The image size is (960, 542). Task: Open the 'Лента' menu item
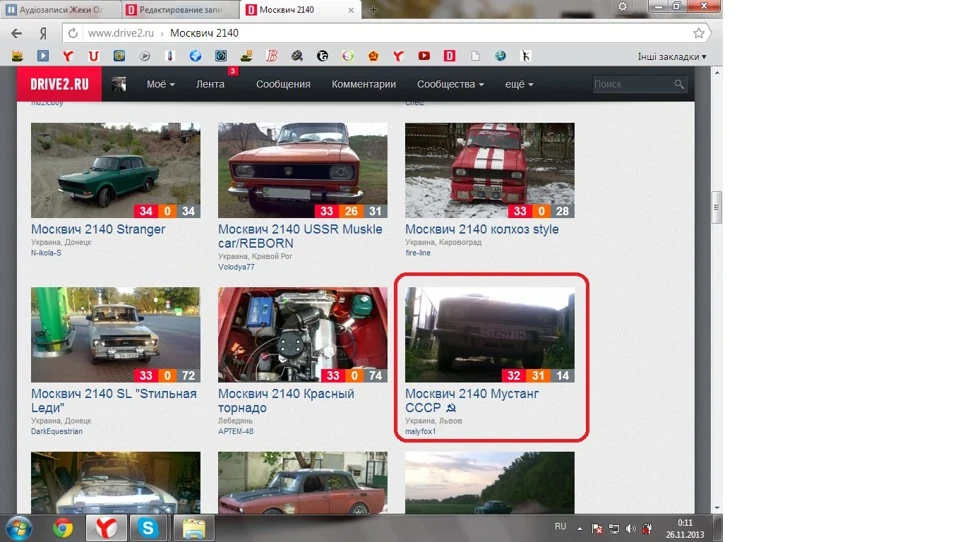(x=210, y=84)
